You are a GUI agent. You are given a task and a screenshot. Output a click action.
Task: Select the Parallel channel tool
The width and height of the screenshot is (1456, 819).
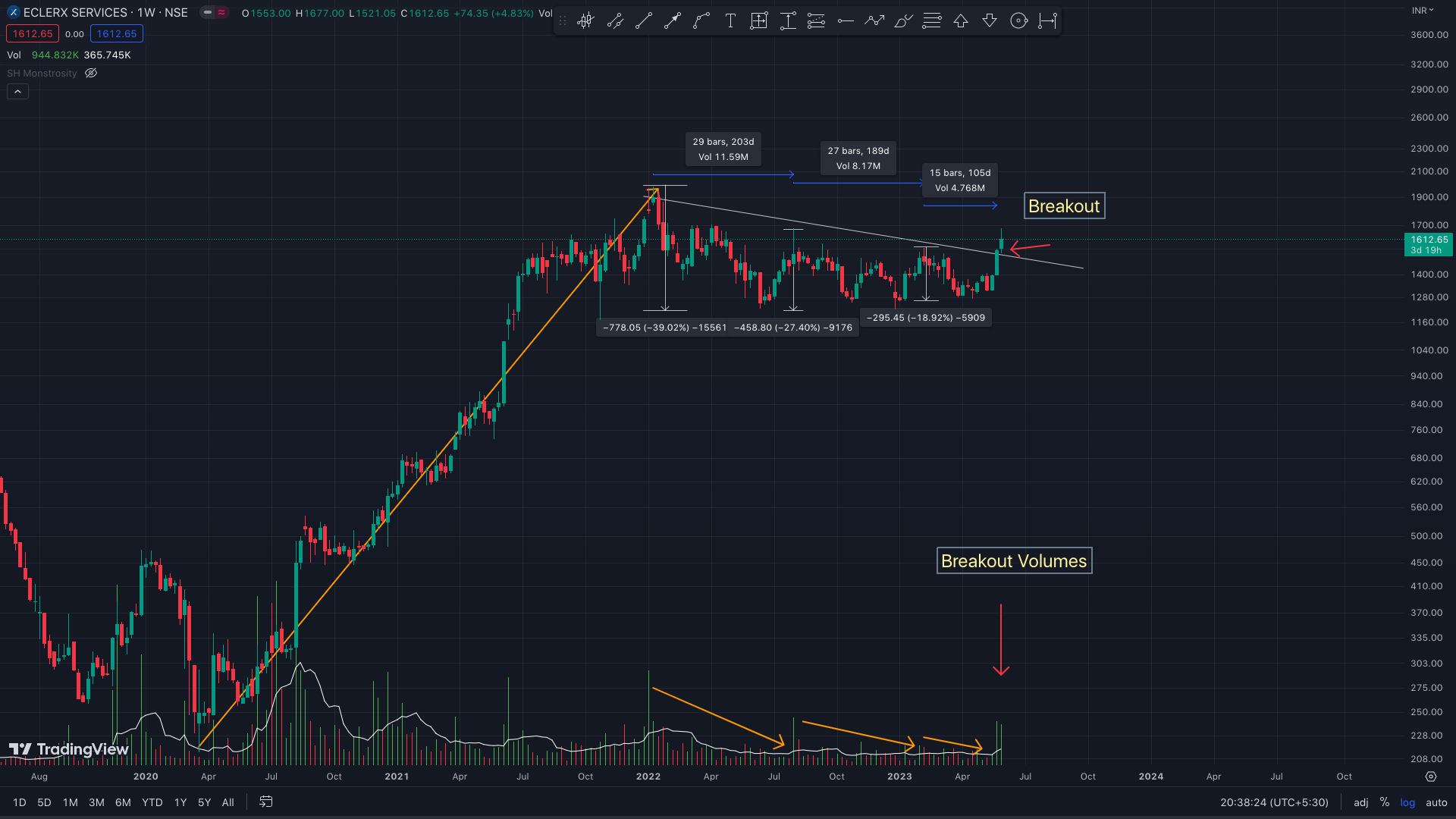point(615,21)
